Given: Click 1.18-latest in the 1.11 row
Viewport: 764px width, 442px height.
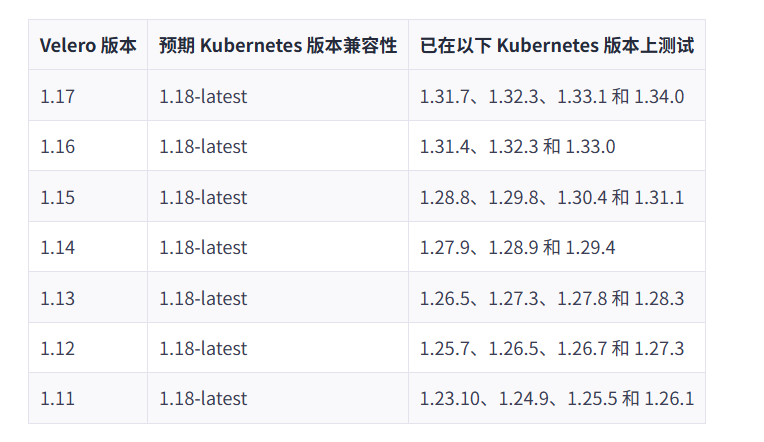Looking at the screenshot, I should (203, 399).
